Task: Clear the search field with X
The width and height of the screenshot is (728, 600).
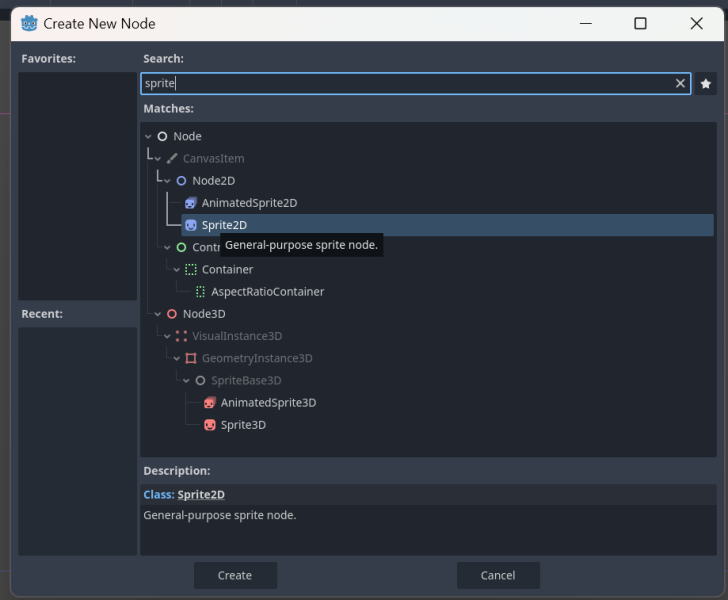Action: coord(680,84)
